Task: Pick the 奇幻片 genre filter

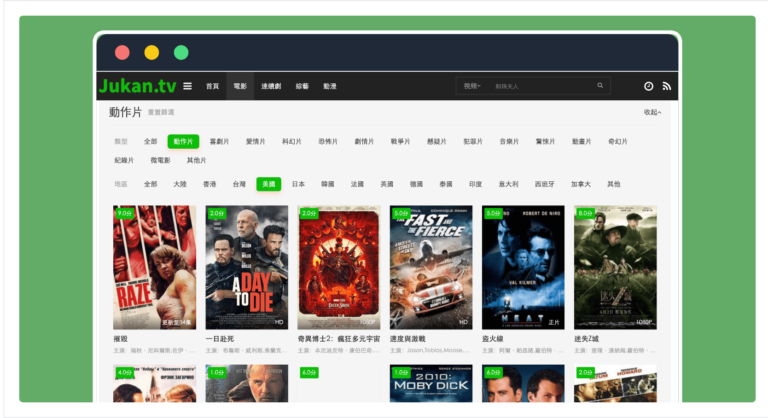Action: (618, 142)
